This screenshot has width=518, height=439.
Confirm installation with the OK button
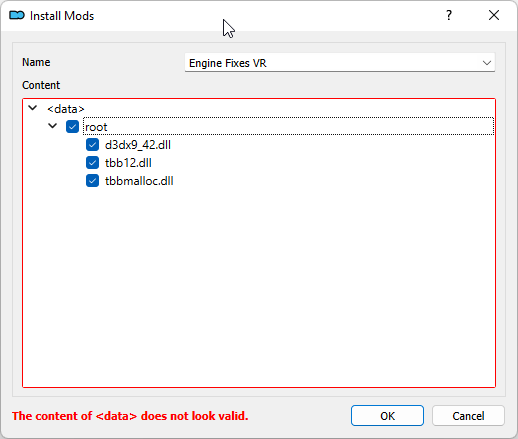tap(387, 416)
